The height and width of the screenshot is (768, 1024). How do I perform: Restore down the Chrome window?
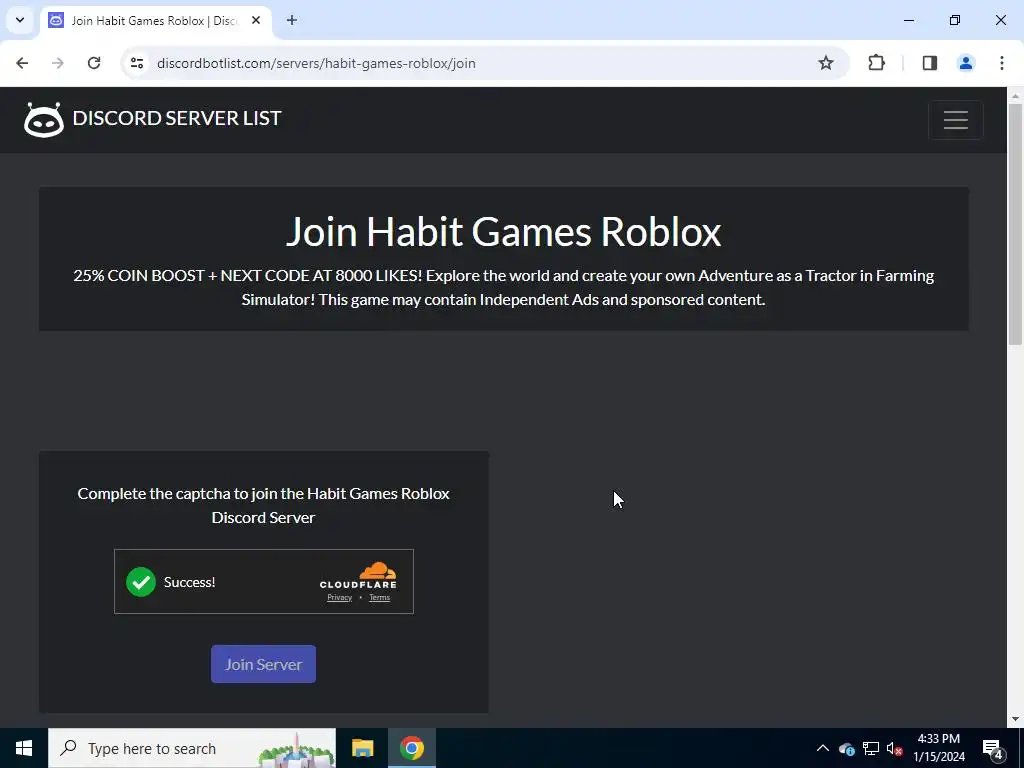[955, 20]
